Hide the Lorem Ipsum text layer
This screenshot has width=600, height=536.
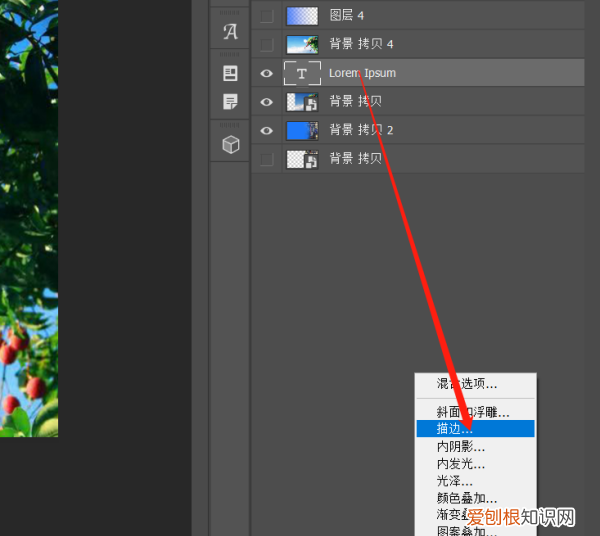pyautogui.click(x=267, y=73)
